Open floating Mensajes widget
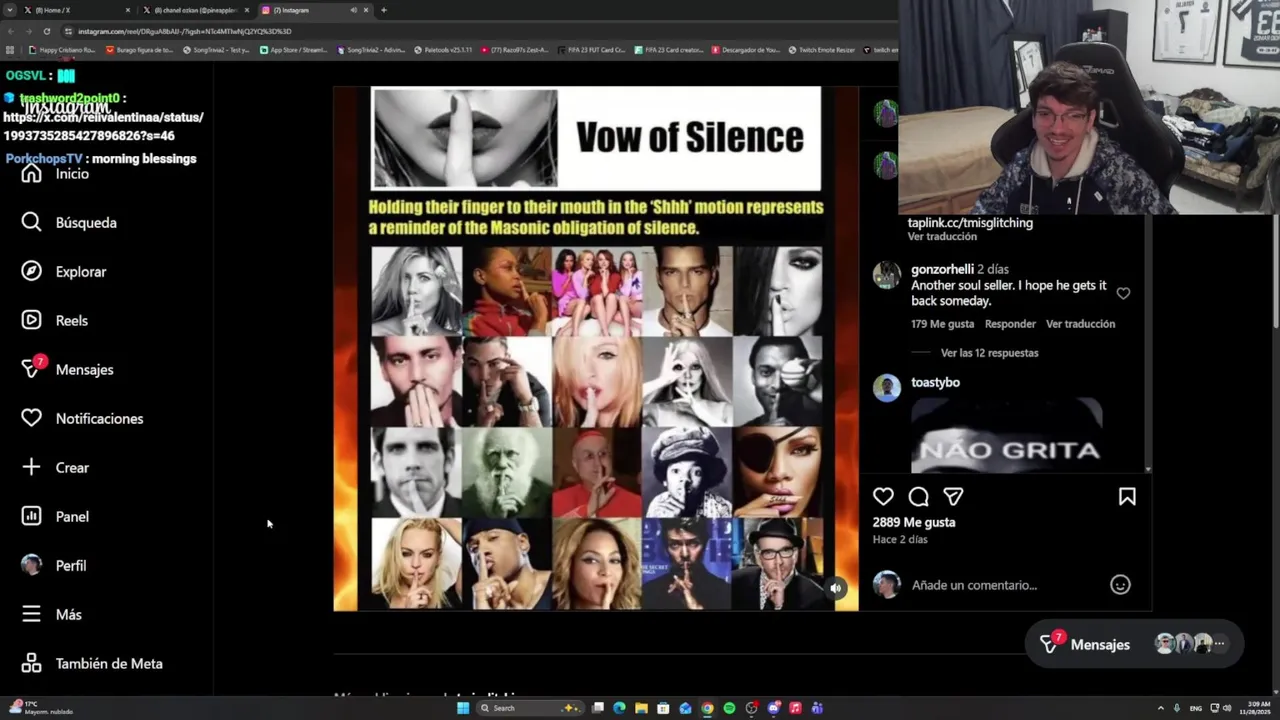This screenshot has width=1280, height=720. point(1134,645)
